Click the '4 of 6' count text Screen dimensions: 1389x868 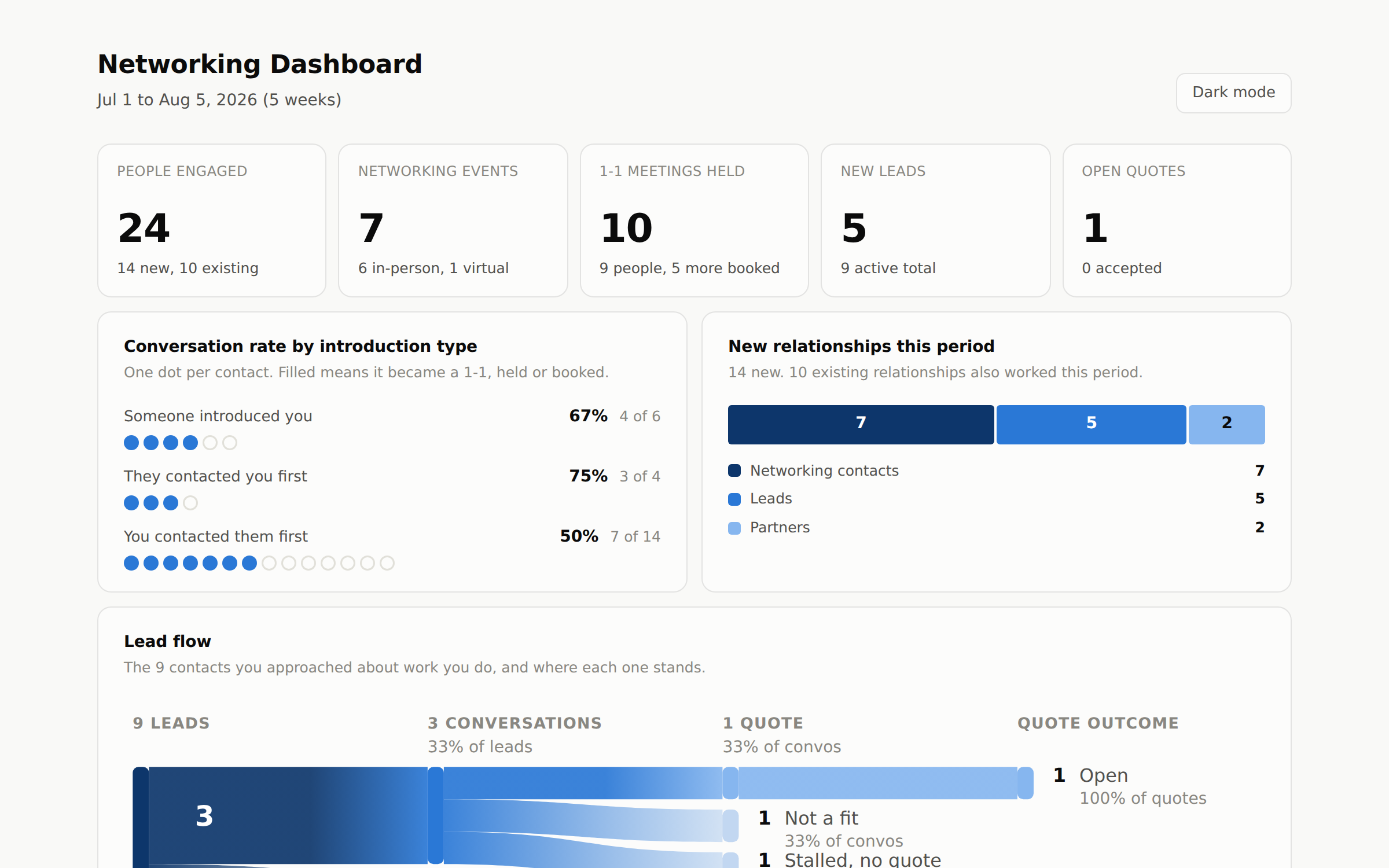640,416
